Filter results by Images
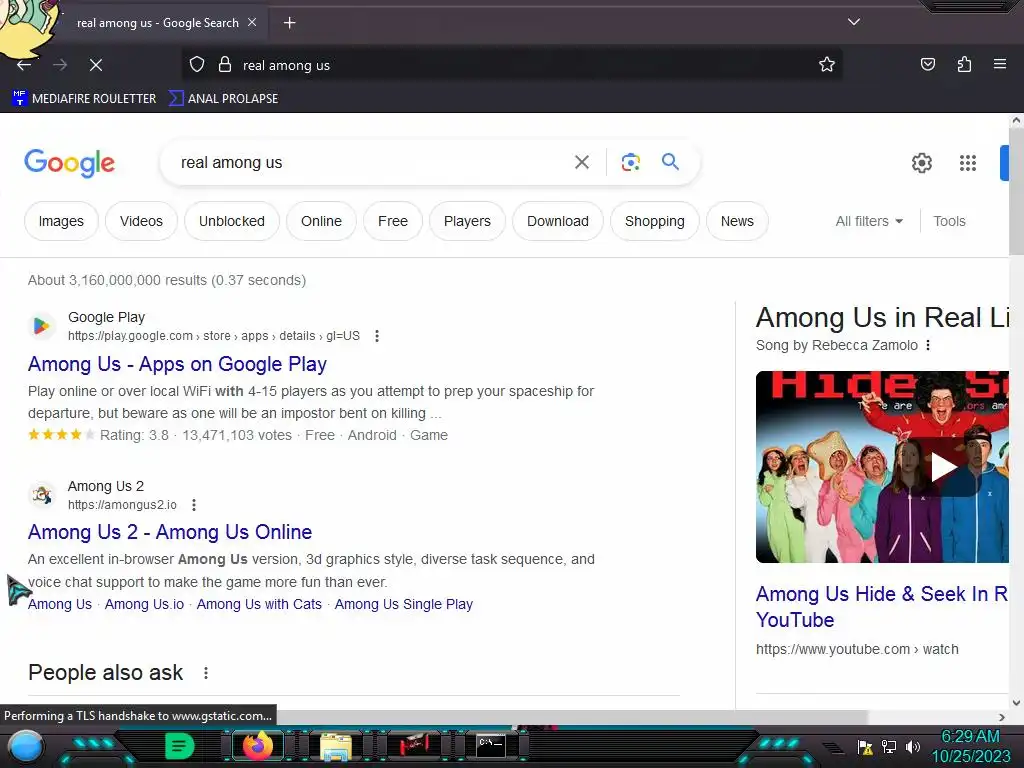Image resolution: width=1024 pixels, height=768 pixels. click(x=61, y=221)
